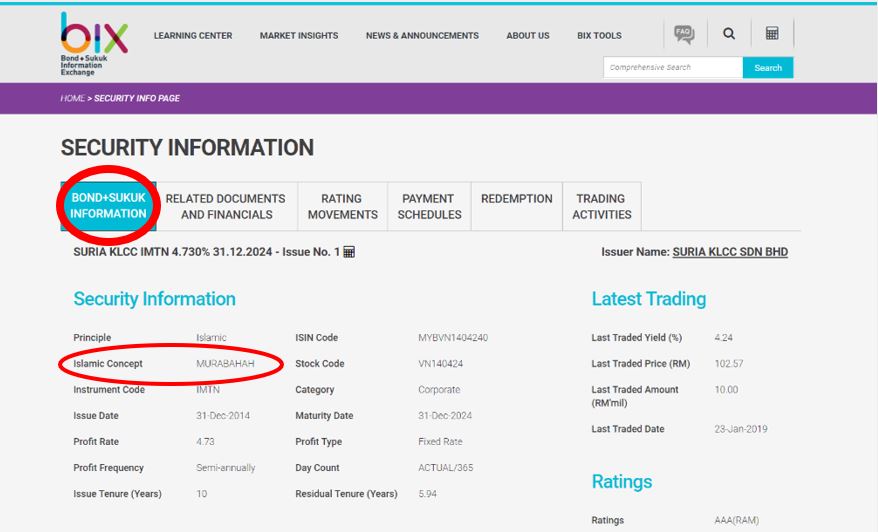Select Residual Tenure value 5.94

[427, 494]
